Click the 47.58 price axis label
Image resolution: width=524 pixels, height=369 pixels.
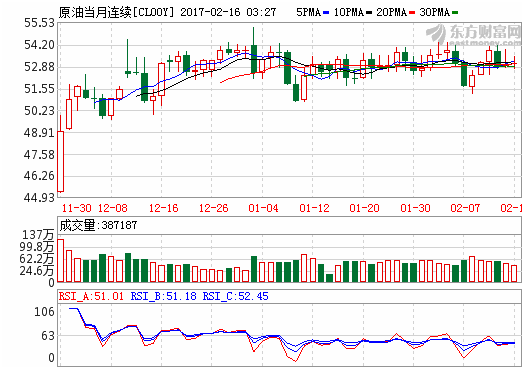[x=39, y=155]
